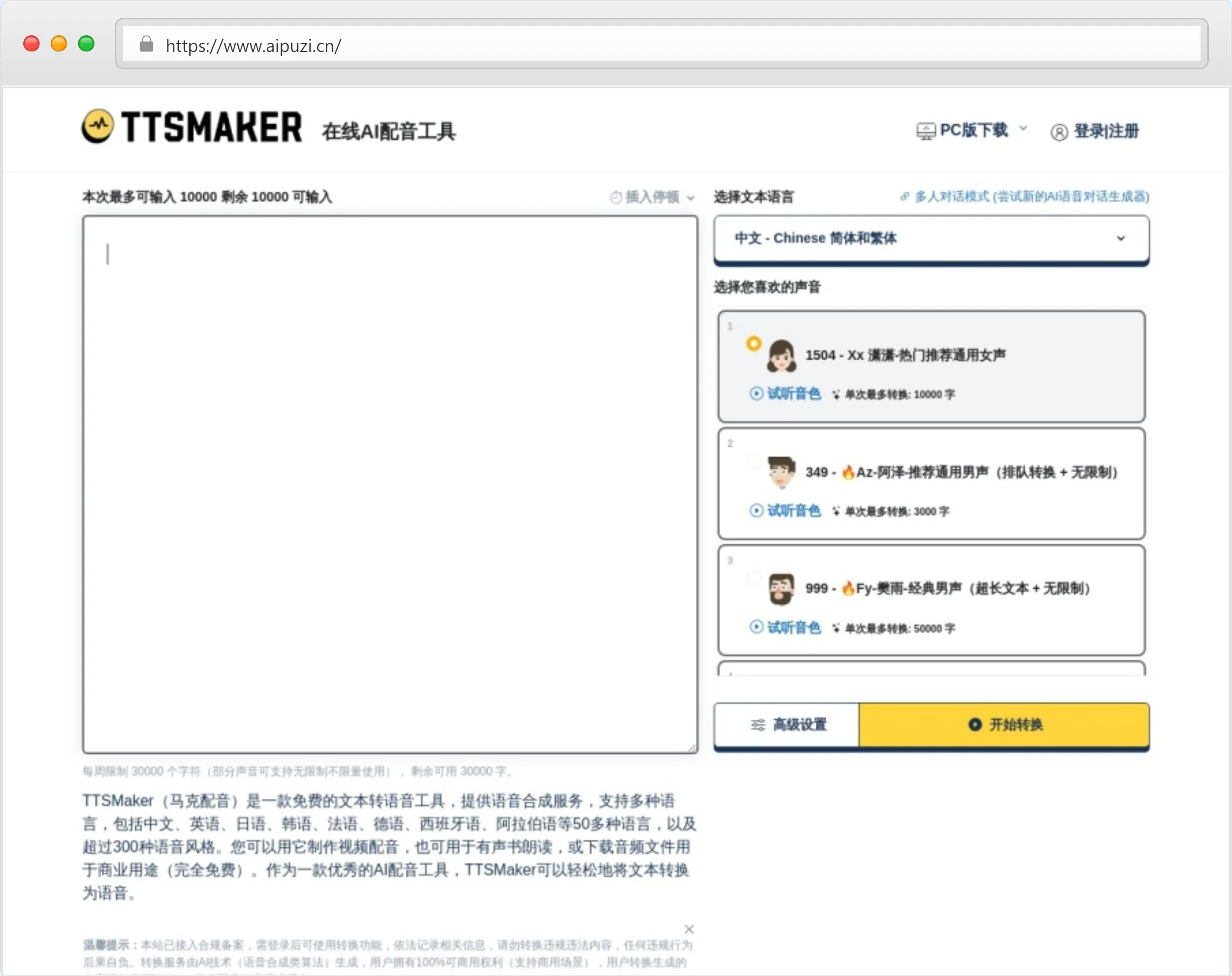Click the TTSMaker round logo icon
The height and width of the screenshot is (976, 1232).
[x=98, y=126]
